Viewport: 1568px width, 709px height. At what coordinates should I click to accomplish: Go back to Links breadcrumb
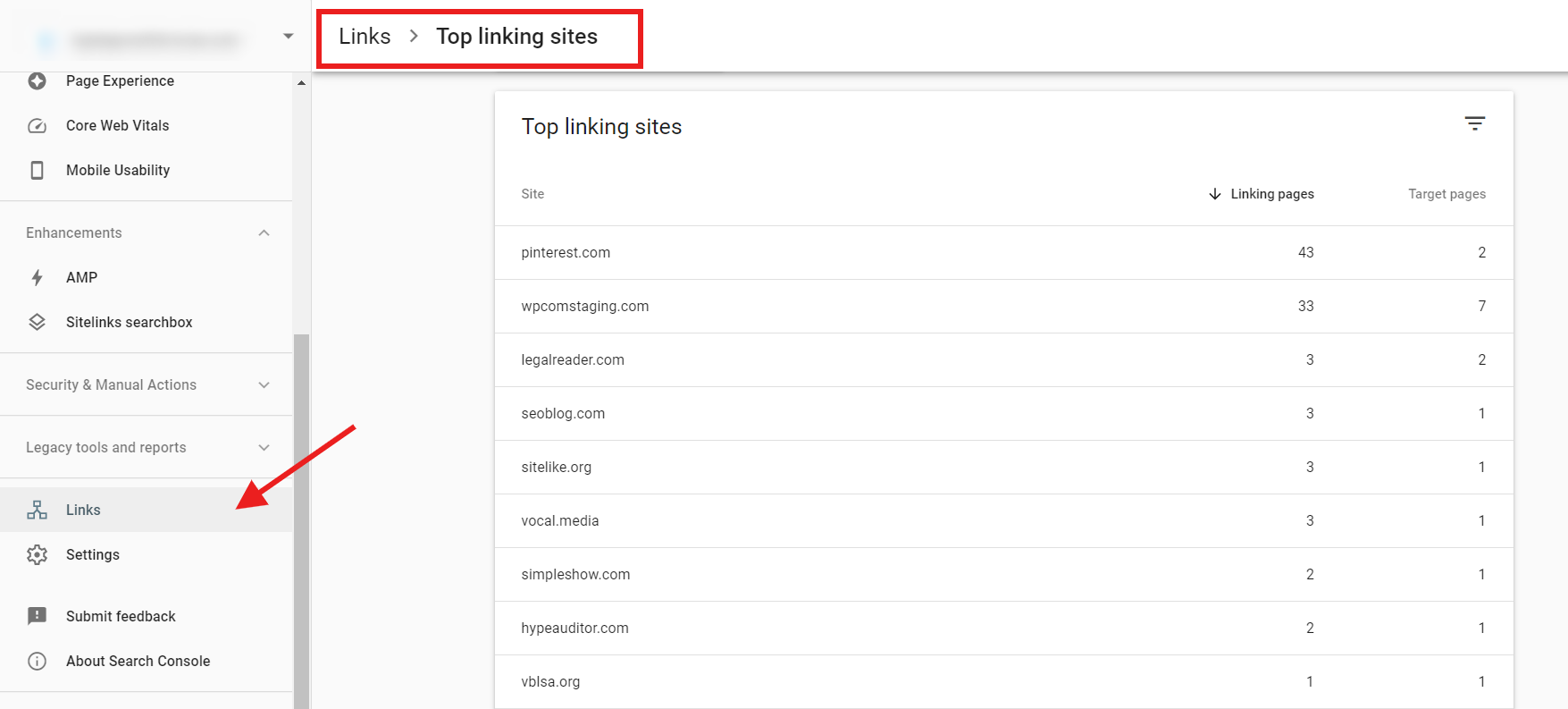click(x=365, y=37)
